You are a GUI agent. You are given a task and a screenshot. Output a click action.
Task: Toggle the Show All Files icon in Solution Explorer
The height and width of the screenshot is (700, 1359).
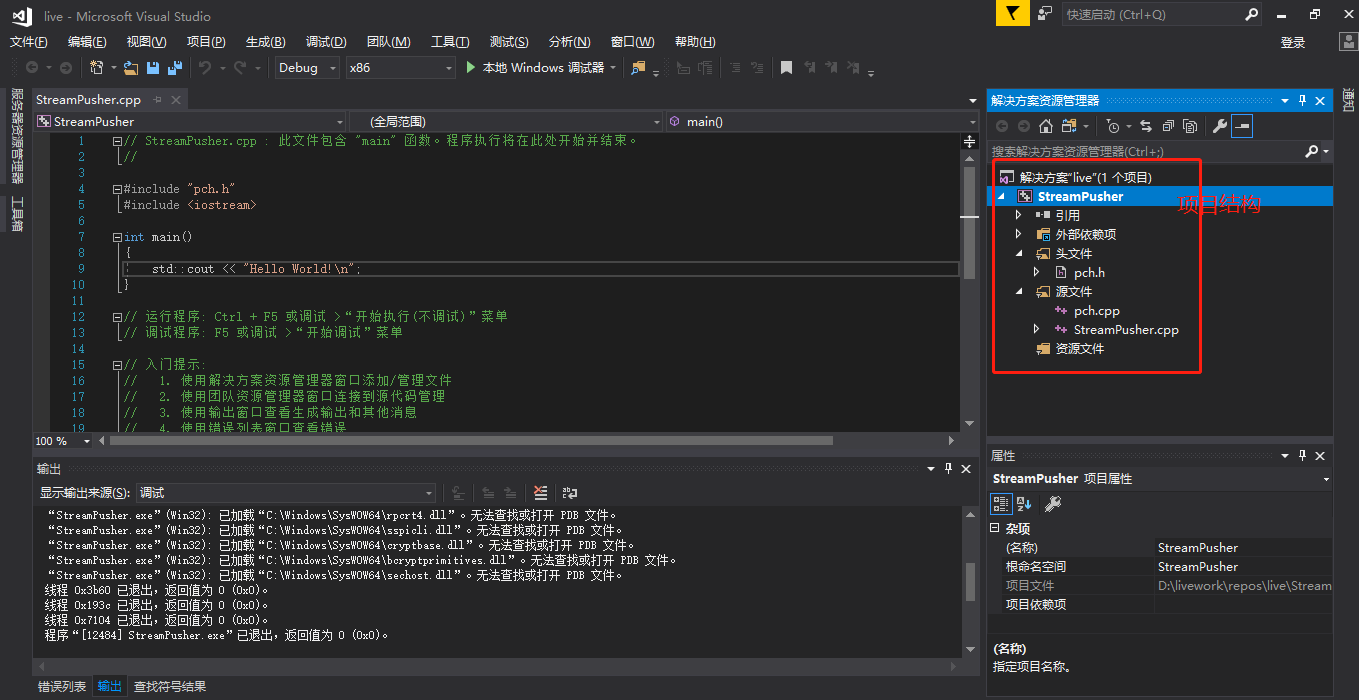(x=1190, y=126)
